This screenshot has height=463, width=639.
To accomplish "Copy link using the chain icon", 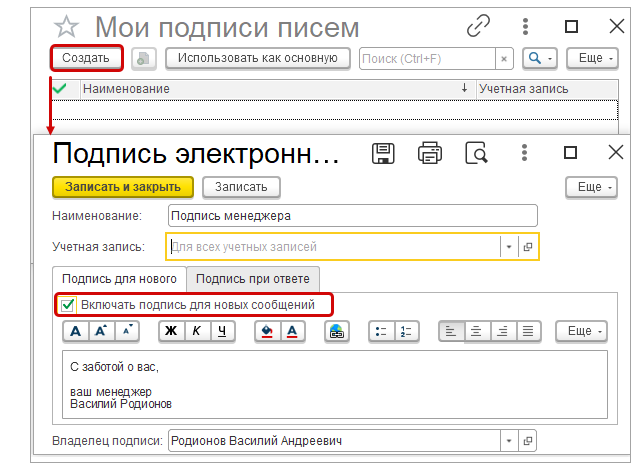I will point(479,26).
